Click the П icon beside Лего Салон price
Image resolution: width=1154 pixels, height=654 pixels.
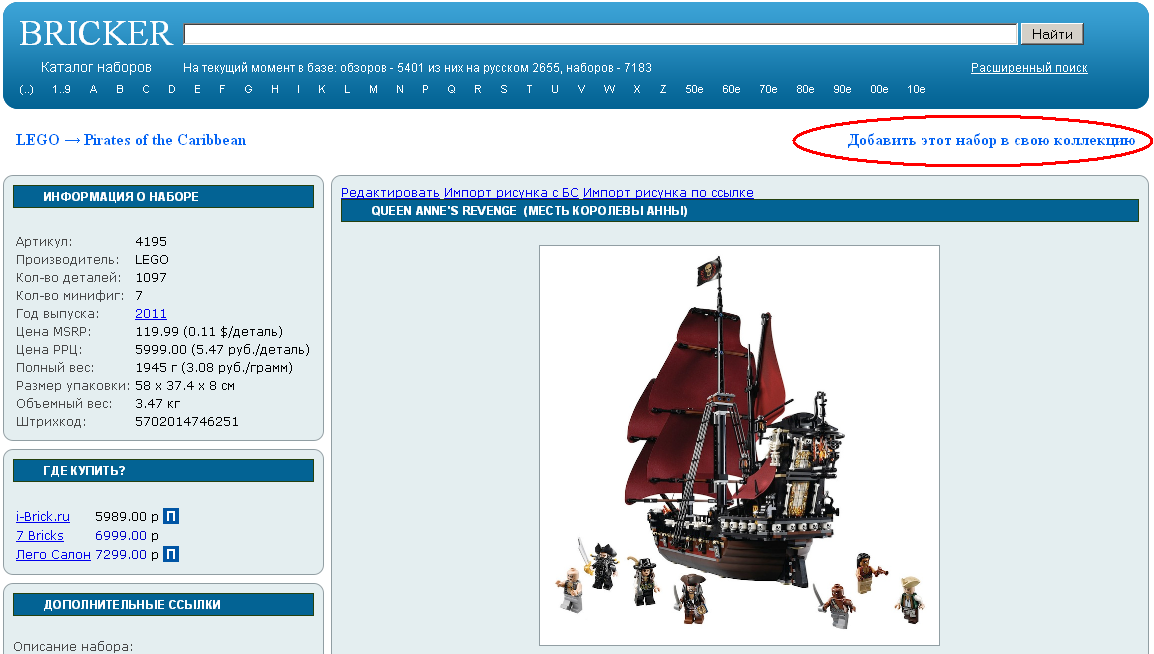171,554
